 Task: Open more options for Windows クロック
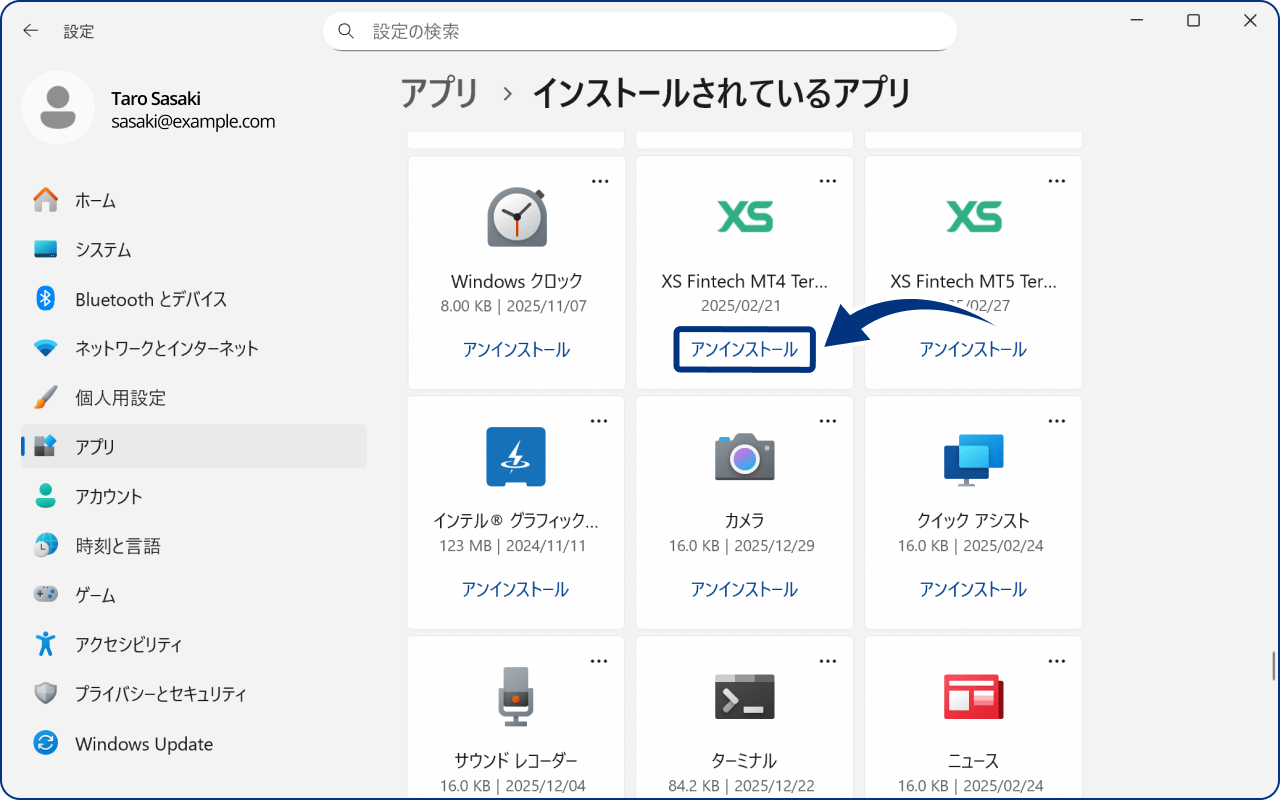tap(599, 181)
